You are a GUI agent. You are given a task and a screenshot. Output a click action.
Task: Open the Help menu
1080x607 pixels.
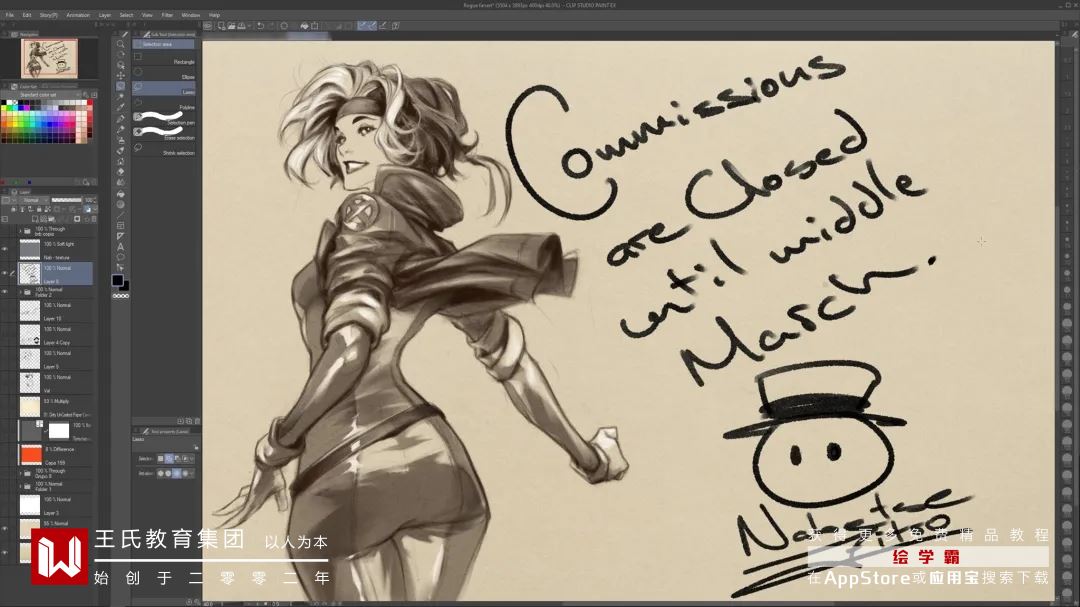coord(214,14)
